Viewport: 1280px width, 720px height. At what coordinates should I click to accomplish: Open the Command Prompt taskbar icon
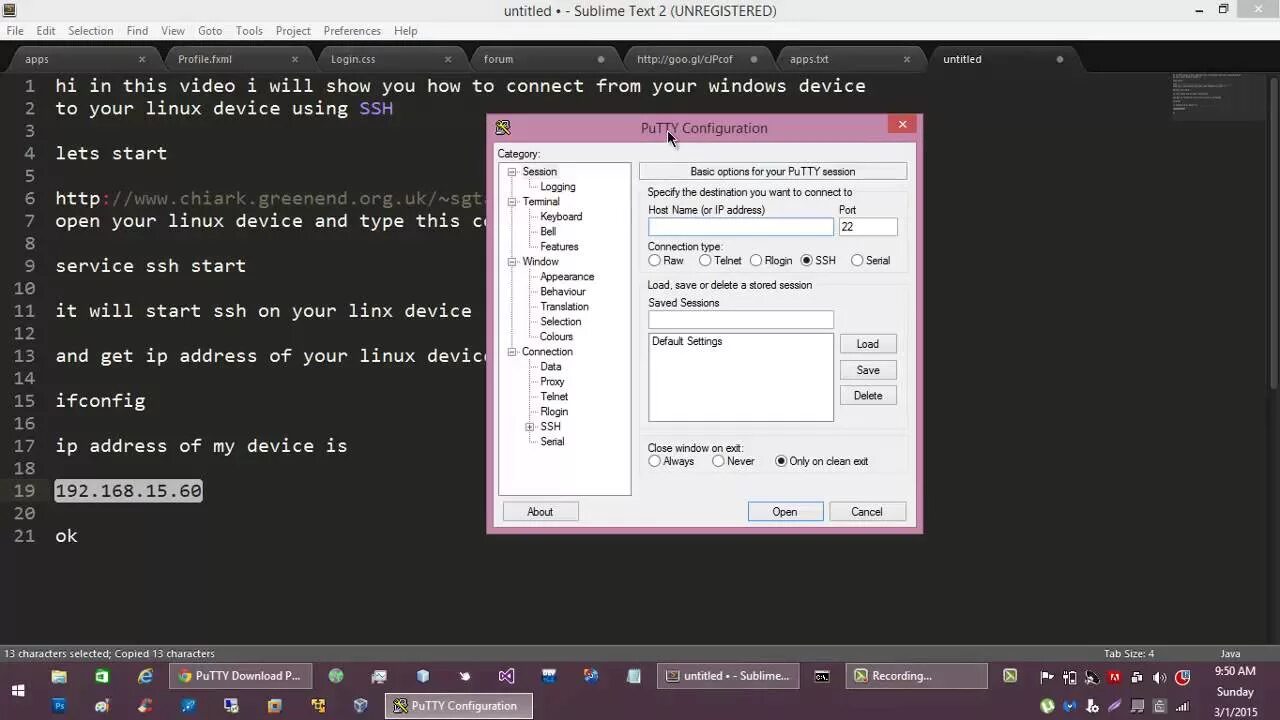pyautogui.click(x=822, y=676)
